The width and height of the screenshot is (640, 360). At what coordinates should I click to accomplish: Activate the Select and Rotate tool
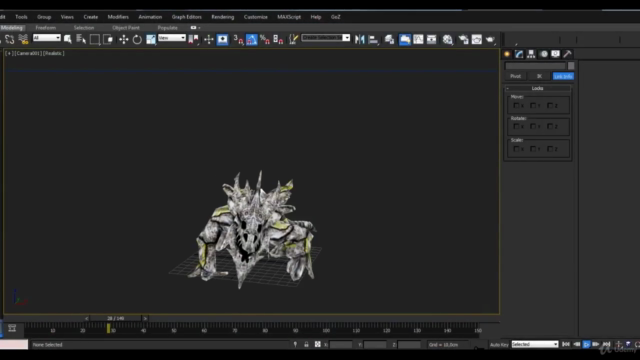click(x=137, y=39)
